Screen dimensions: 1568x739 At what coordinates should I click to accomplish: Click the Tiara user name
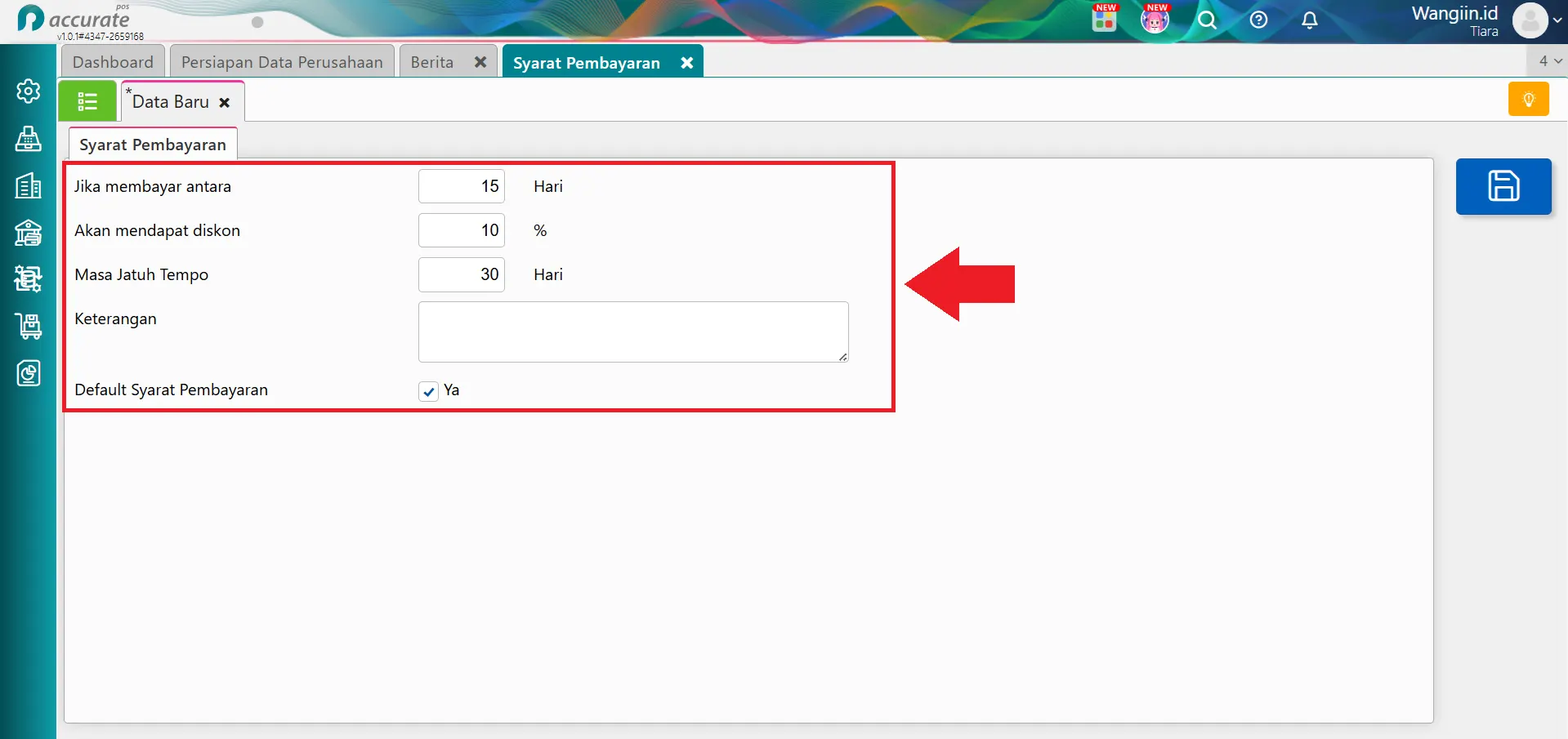point(1485,32)
